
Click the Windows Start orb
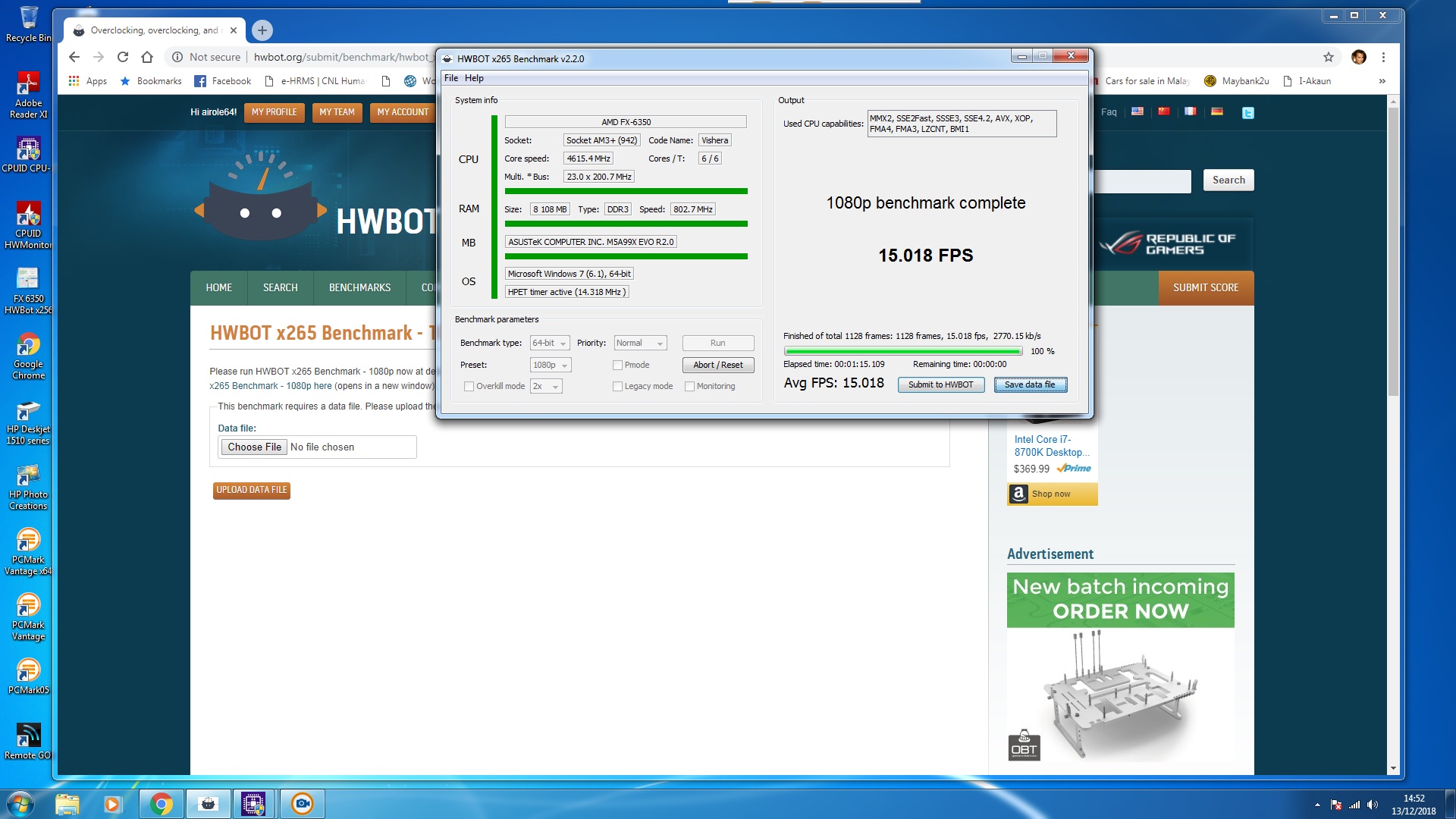[20, 803]
